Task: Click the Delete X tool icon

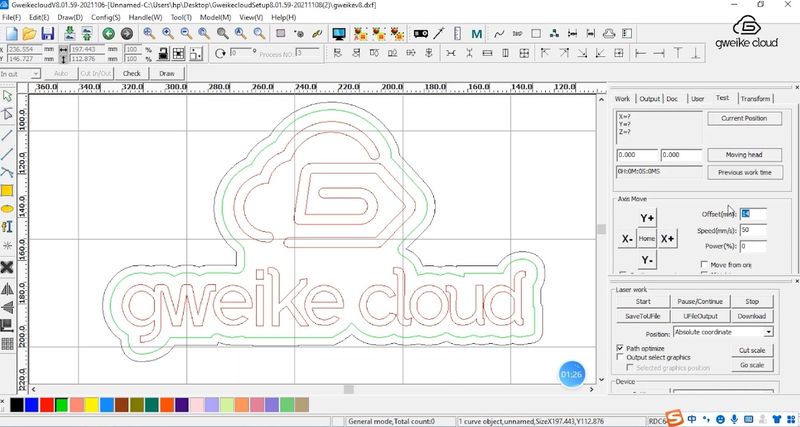Action: pos(7,266)
